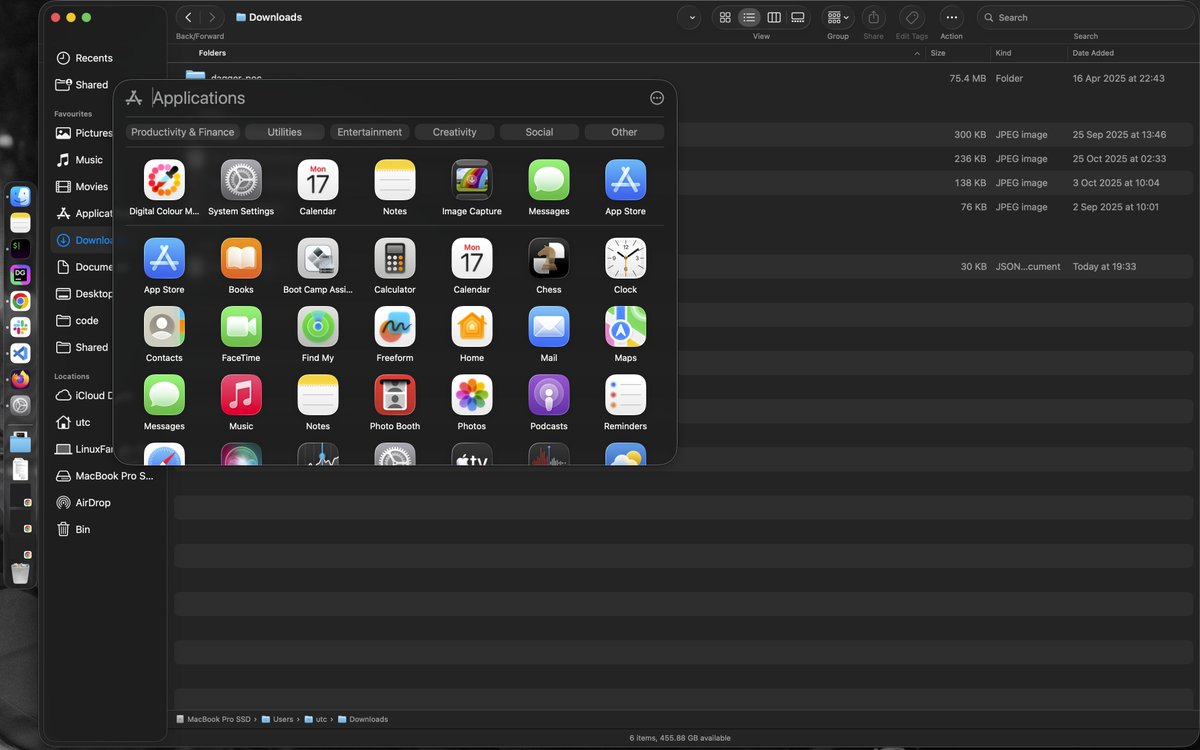
Task: Open the launcher's more options ellipsis button
Action: click(657, 98)
